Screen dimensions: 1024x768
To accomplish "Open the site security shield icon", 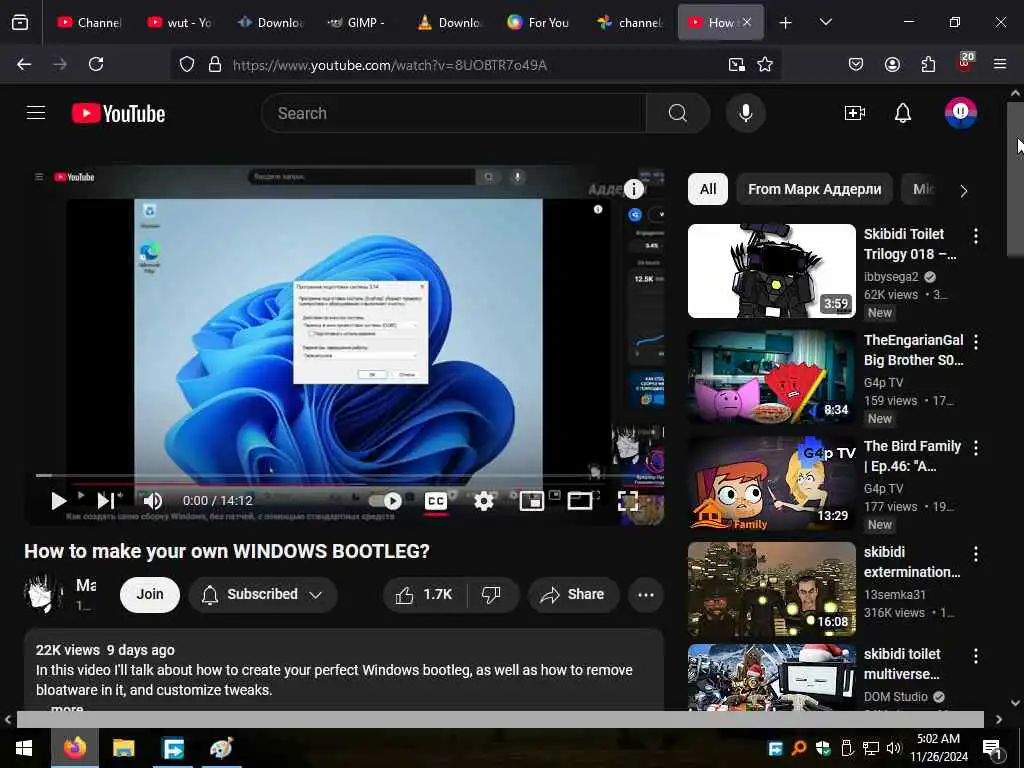I will pos(187,64).
